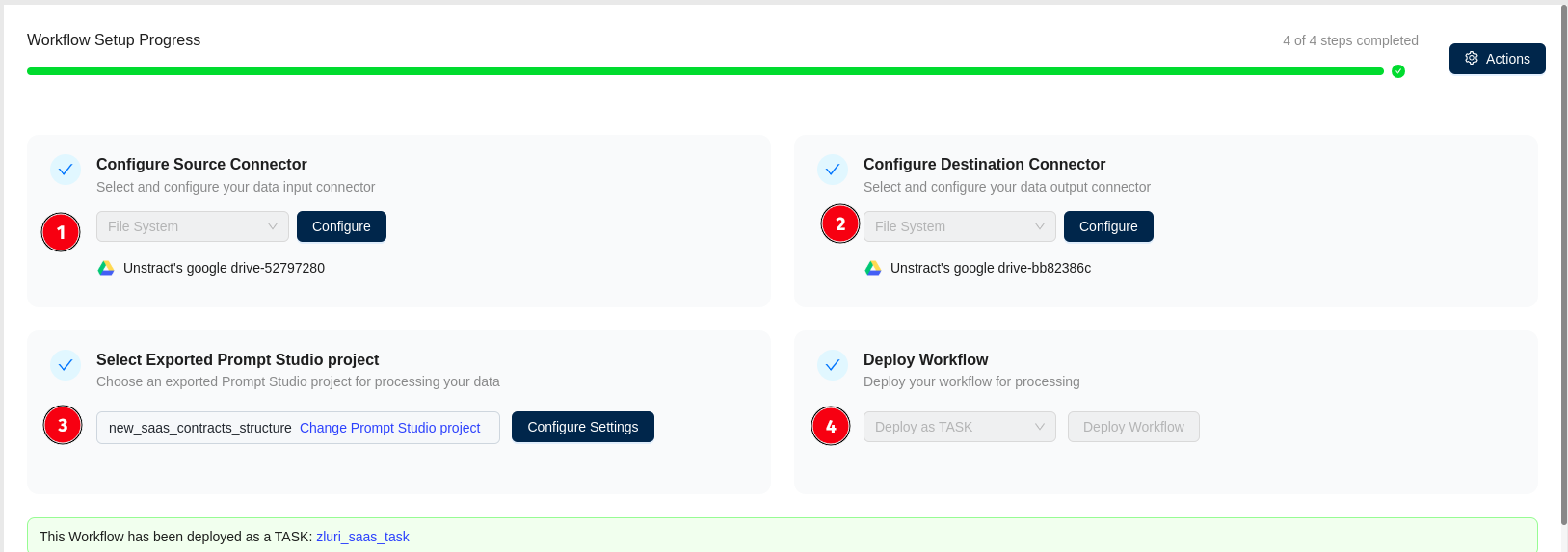Click the Deploy Workflow section title
1568x552 pixels.
[x=925, y=359]
